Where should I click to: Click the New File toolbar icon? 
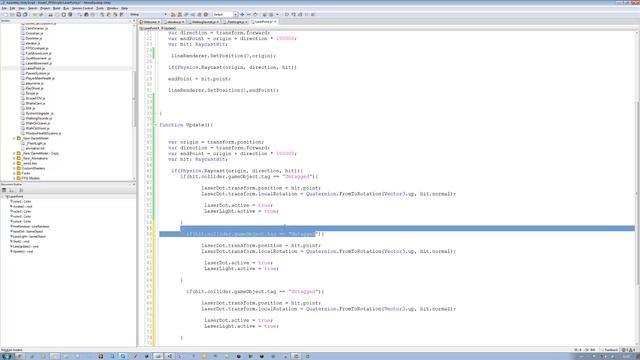tap(5, 14)
